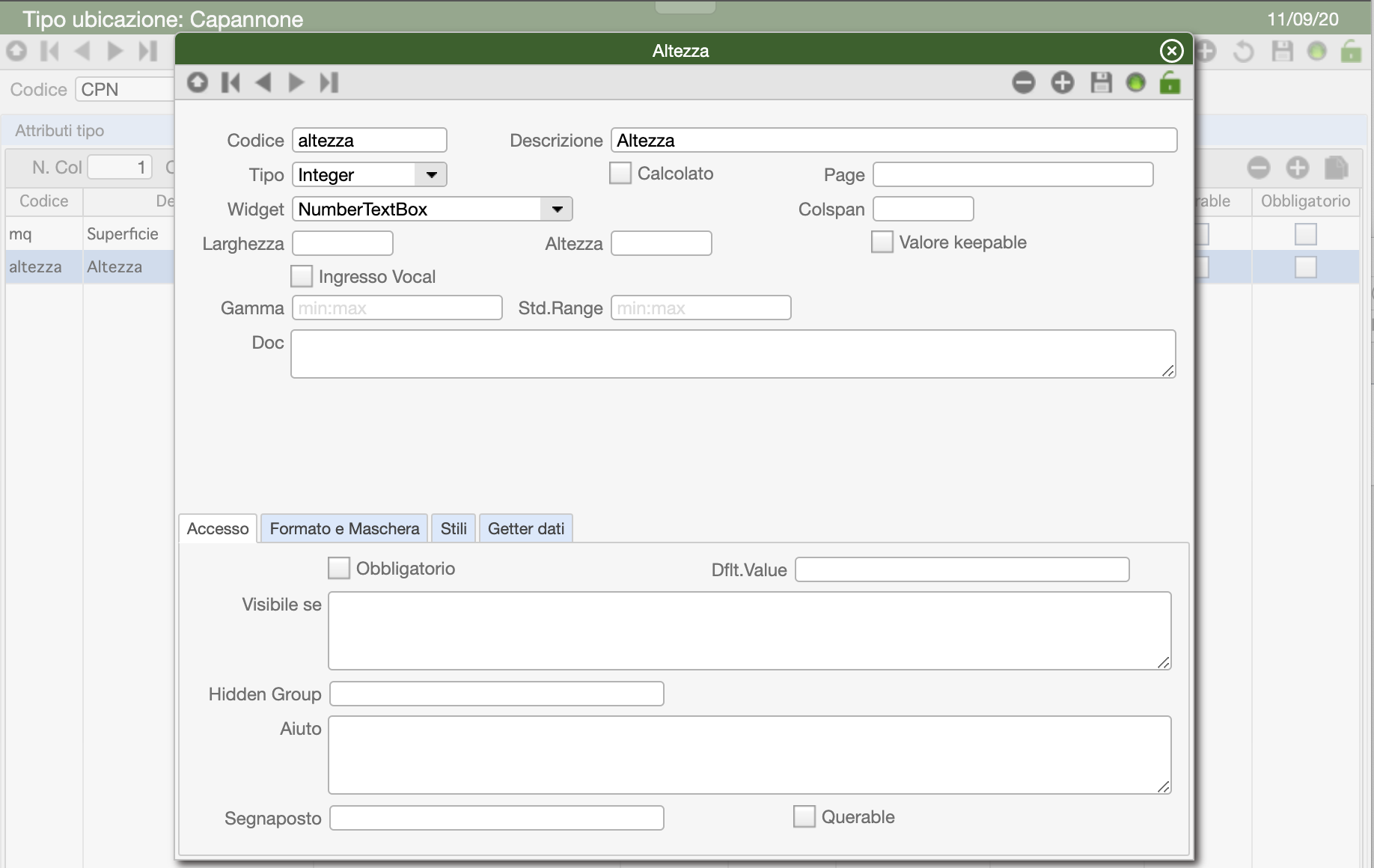Click the upward arrow icon in background toolbar
The width and height of the screenshot is (1374, 868).
pyautogui.click(x=16, y=51)
